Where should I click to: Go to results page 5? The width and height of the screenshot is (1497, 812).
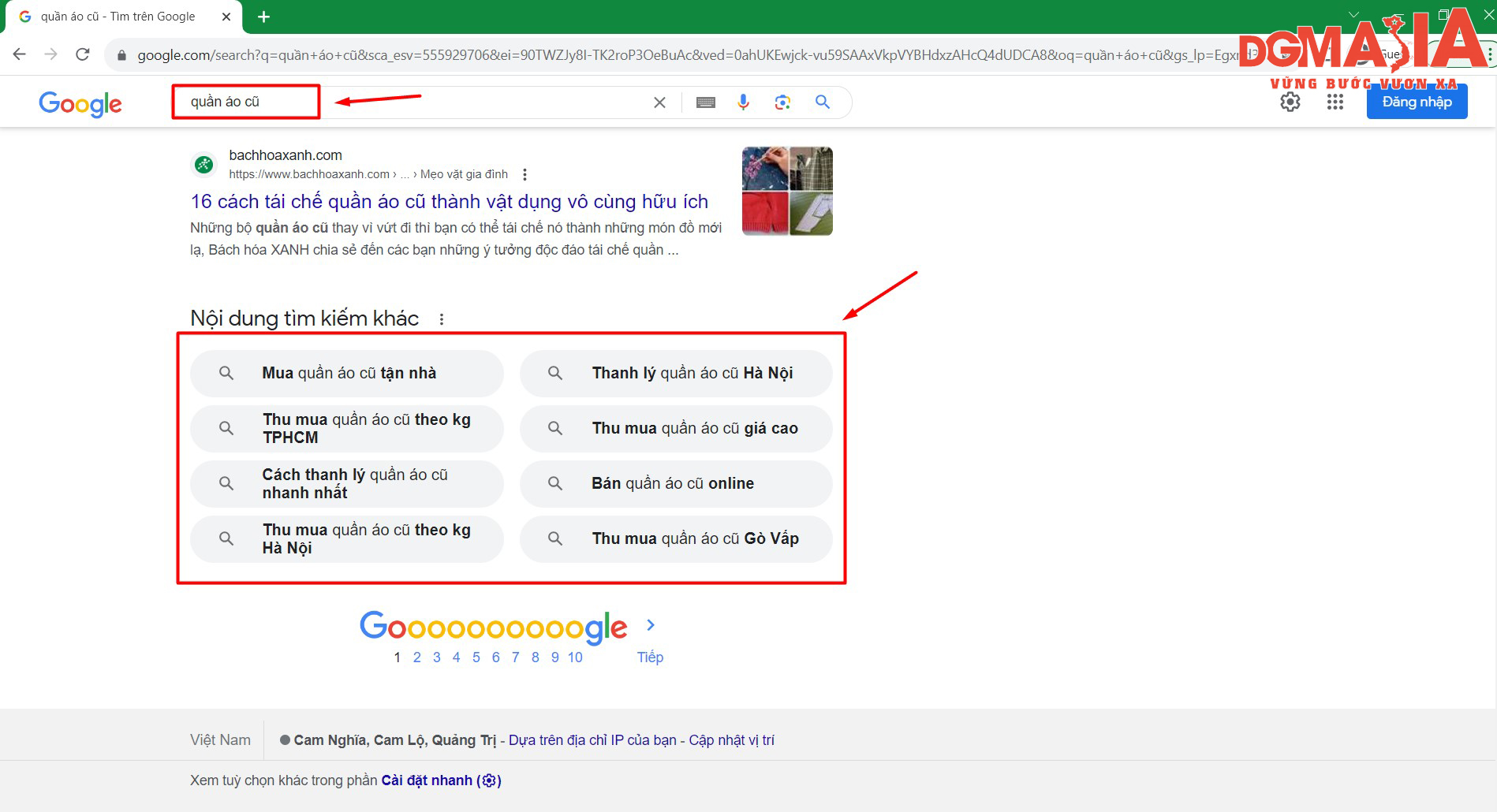click(x=476, y=657)
